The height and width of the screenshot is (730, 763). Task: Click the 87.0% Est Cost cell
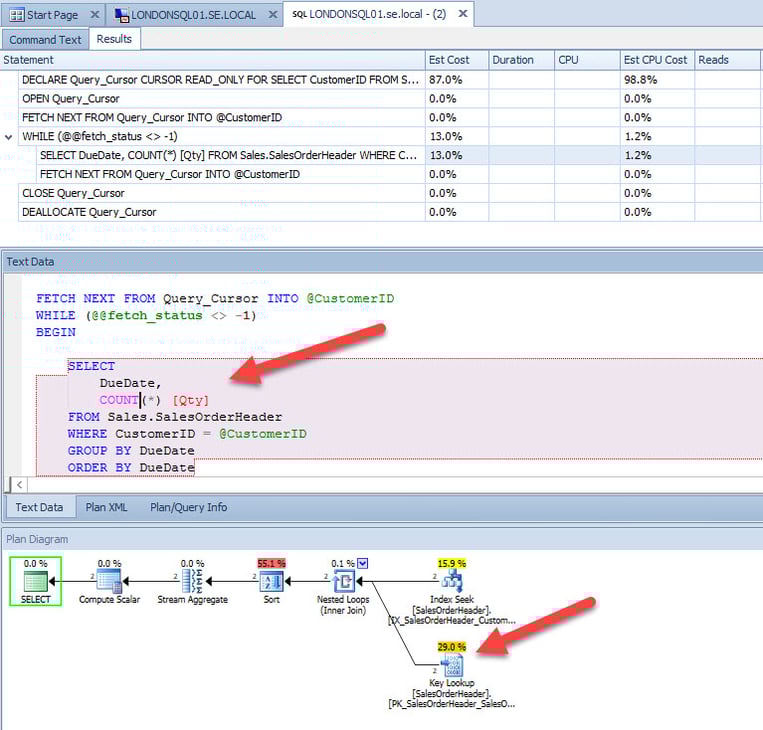[457, 80]
